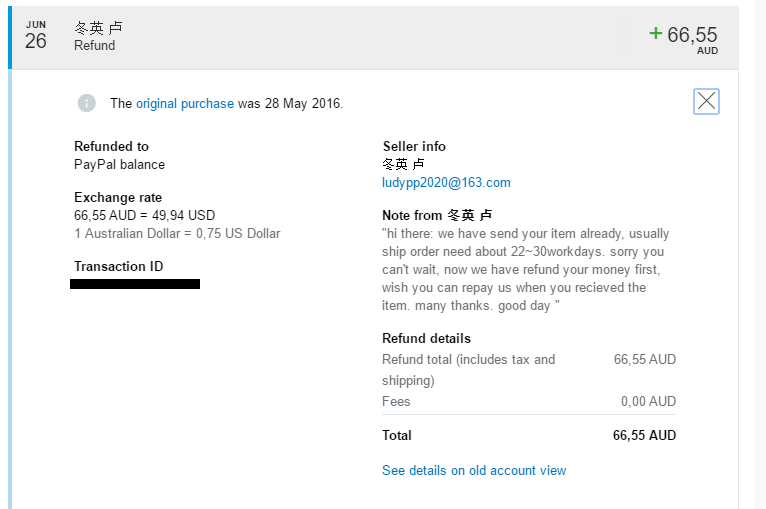The image size is (766, 509).
Task: Click the redacted Transaction ID bar
Action: (135, 284)
